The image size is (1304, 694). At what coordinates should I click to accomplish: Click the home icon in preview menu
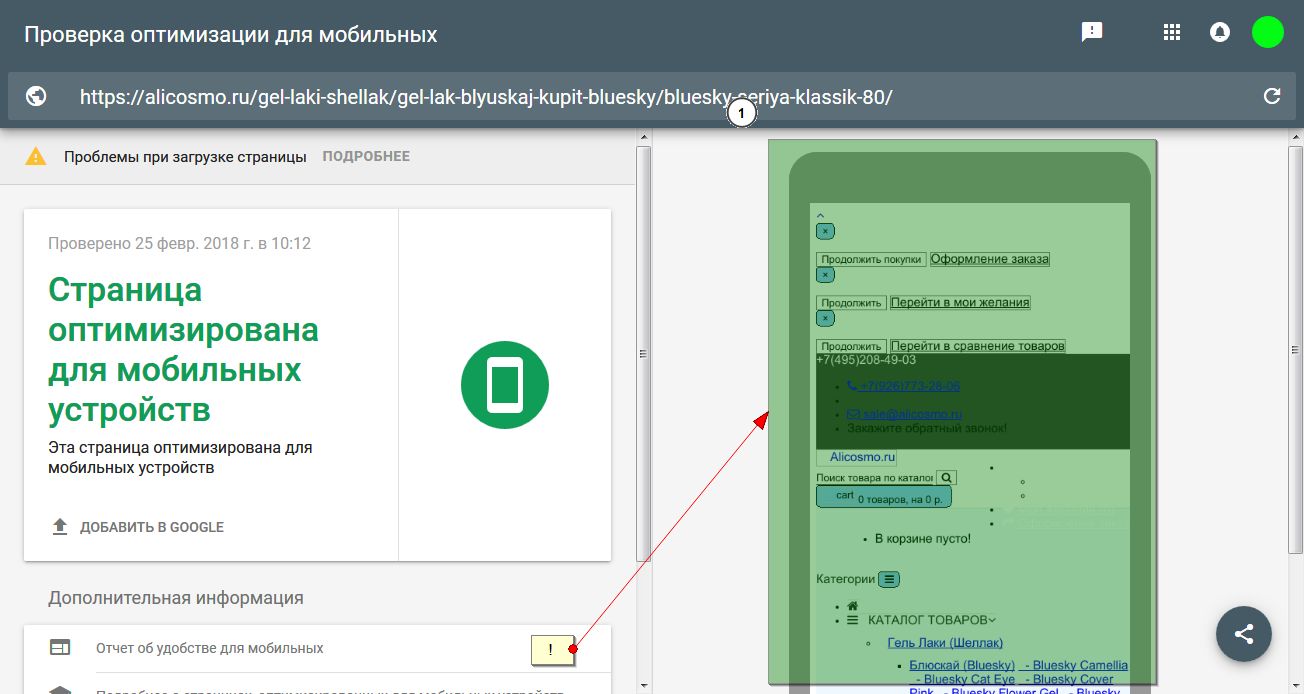[852, 606]
